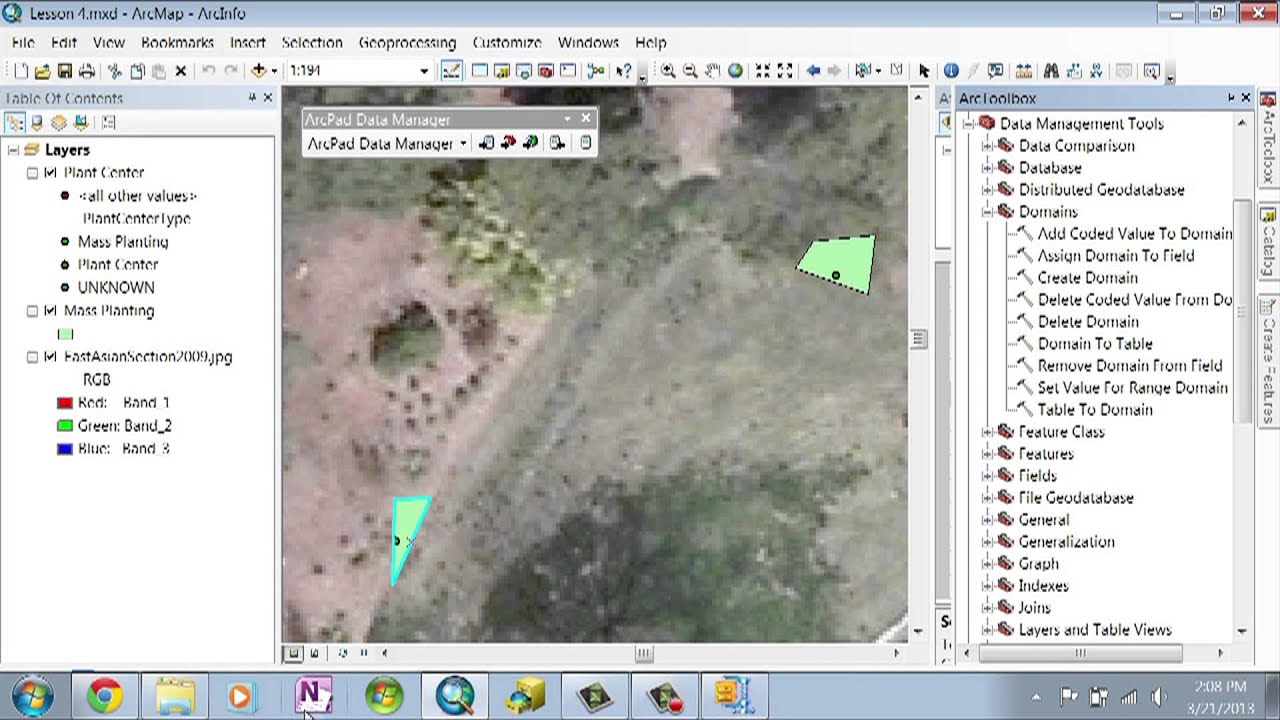This screenshot has width=1280, height=720.
Task: Select the Zoom In tool
Action: [668, 71]
